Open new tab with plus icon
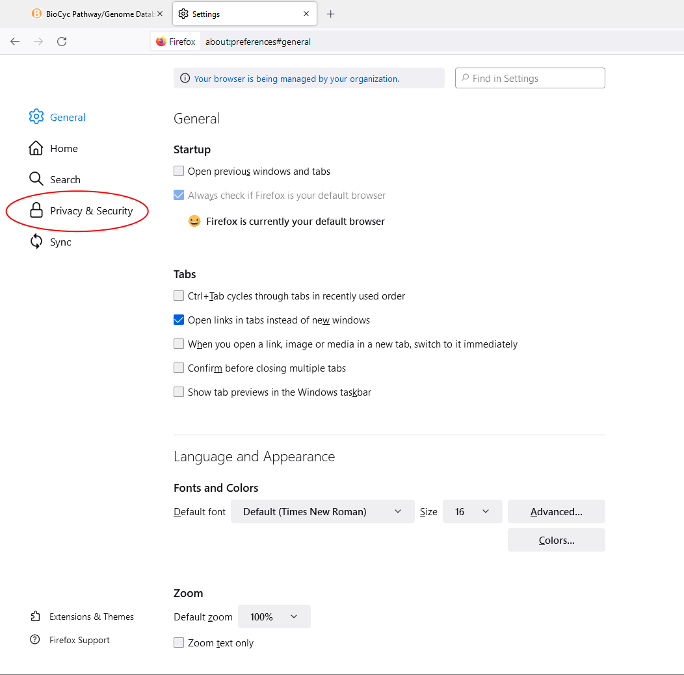Viewport: 684px width, 675px height. 331,14
